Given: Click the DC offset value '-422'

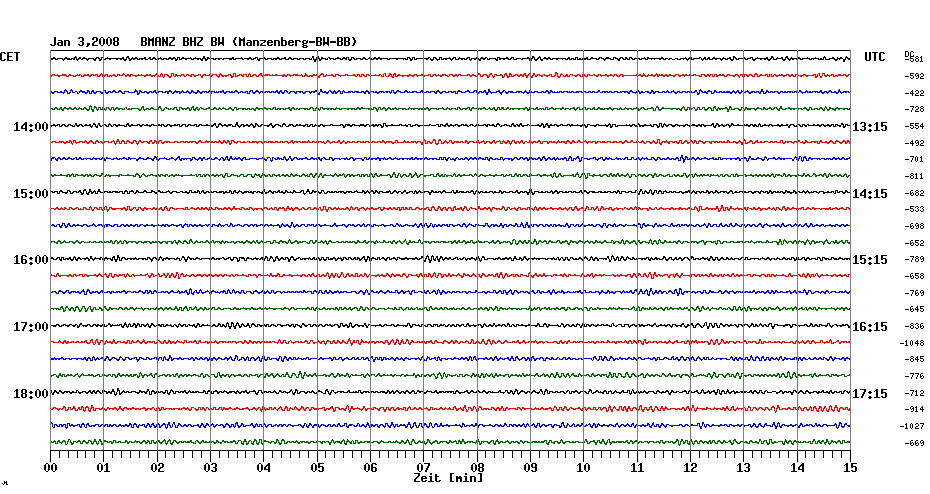Looking at the screenshot, I should click(914, 93).
